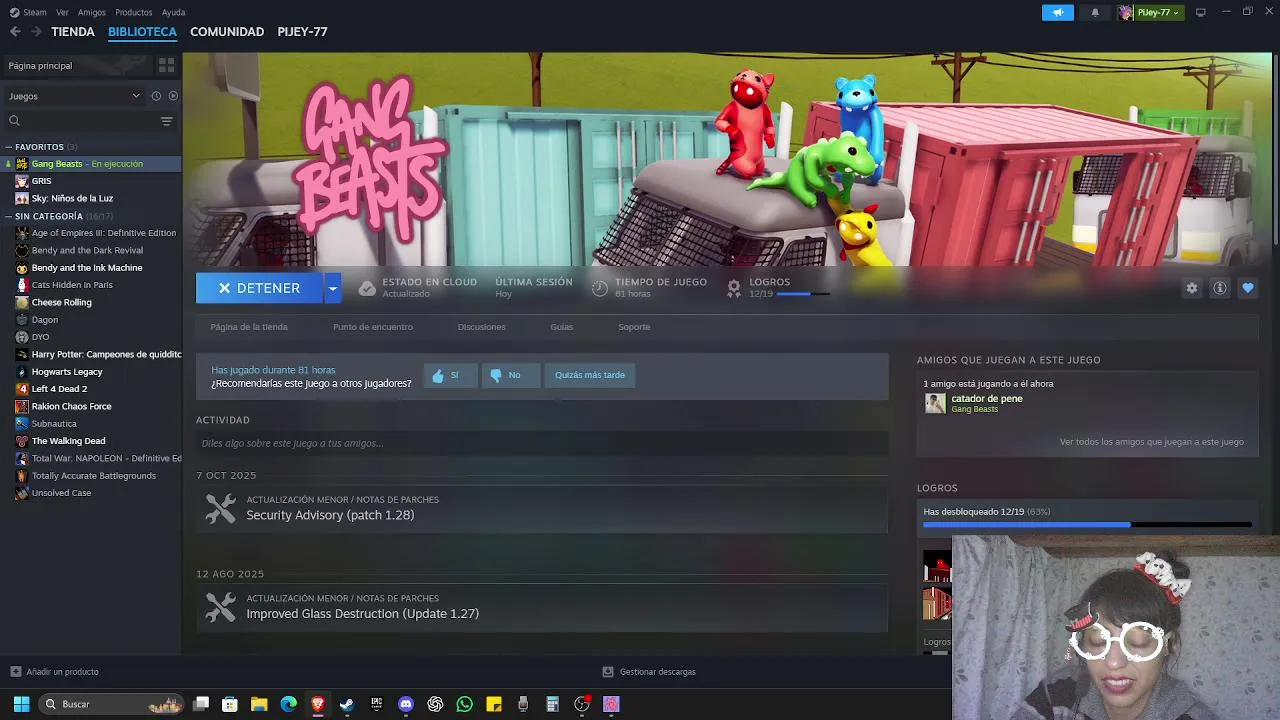The width and height of the screenshot is (1280, 720).
Task: Click the Estado en Cloud icon
Action: (367, 288)
